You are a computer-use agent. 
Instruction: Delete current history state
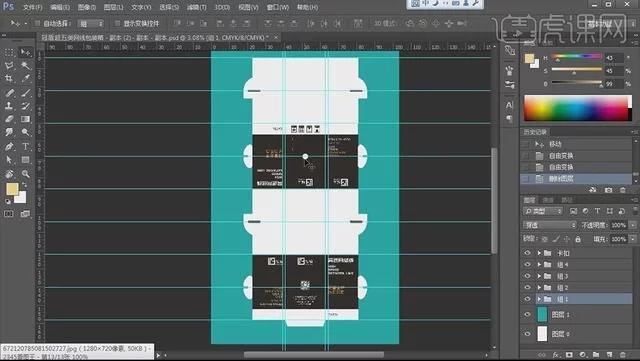(x=623, y=190)
